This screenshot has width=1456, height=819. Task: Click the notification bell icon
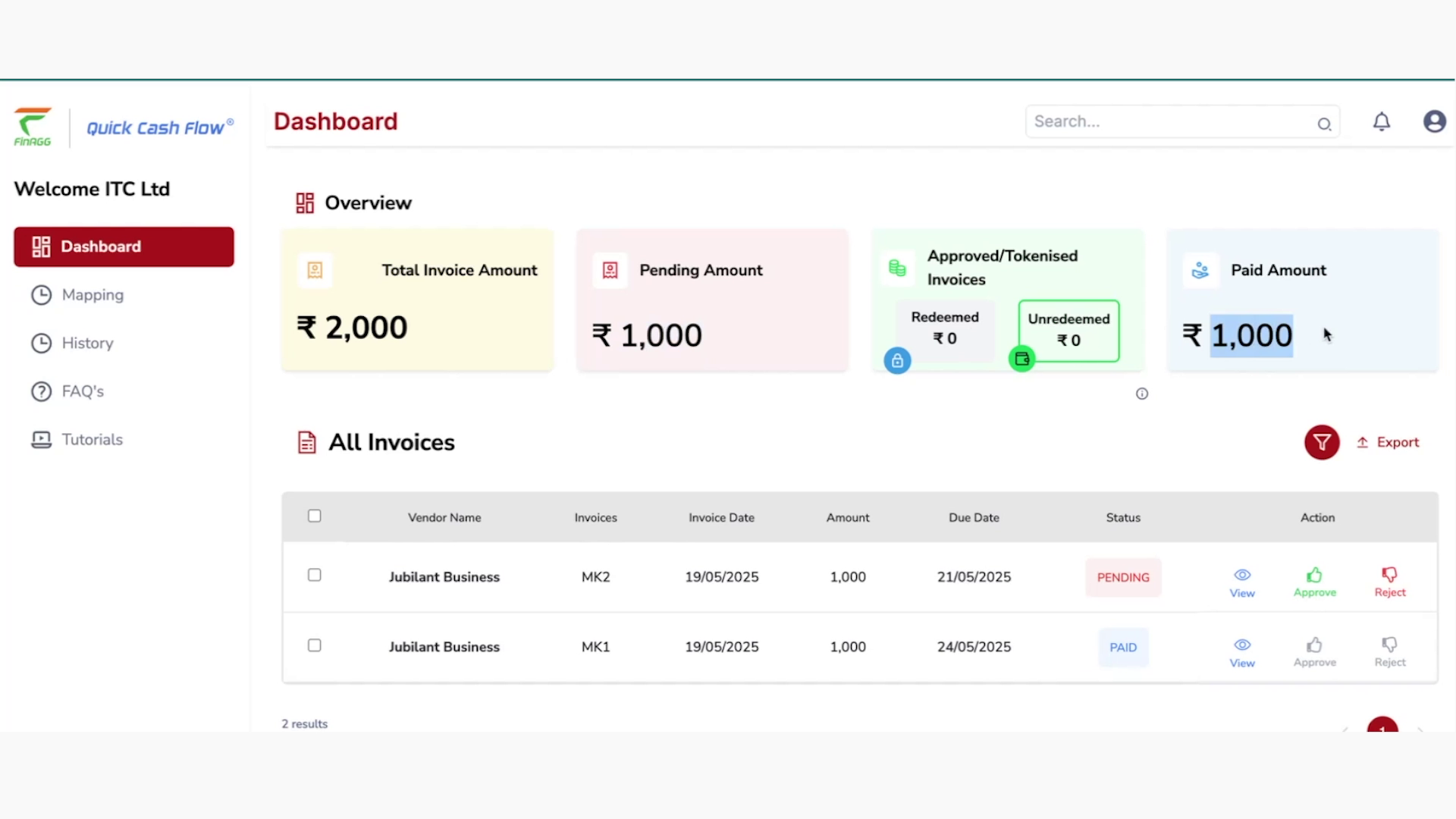[1382, 121]
